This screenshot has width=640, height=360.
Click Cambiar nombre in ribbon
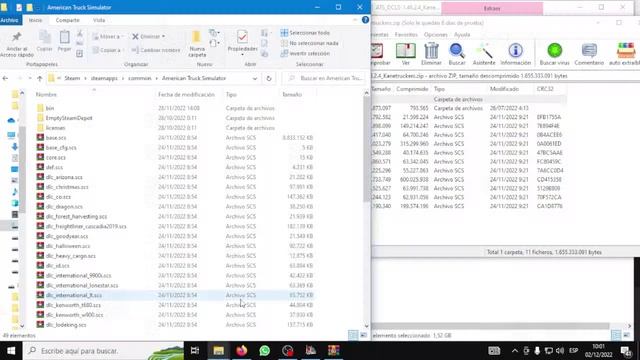pyautogui.click(x=156, y=50)
